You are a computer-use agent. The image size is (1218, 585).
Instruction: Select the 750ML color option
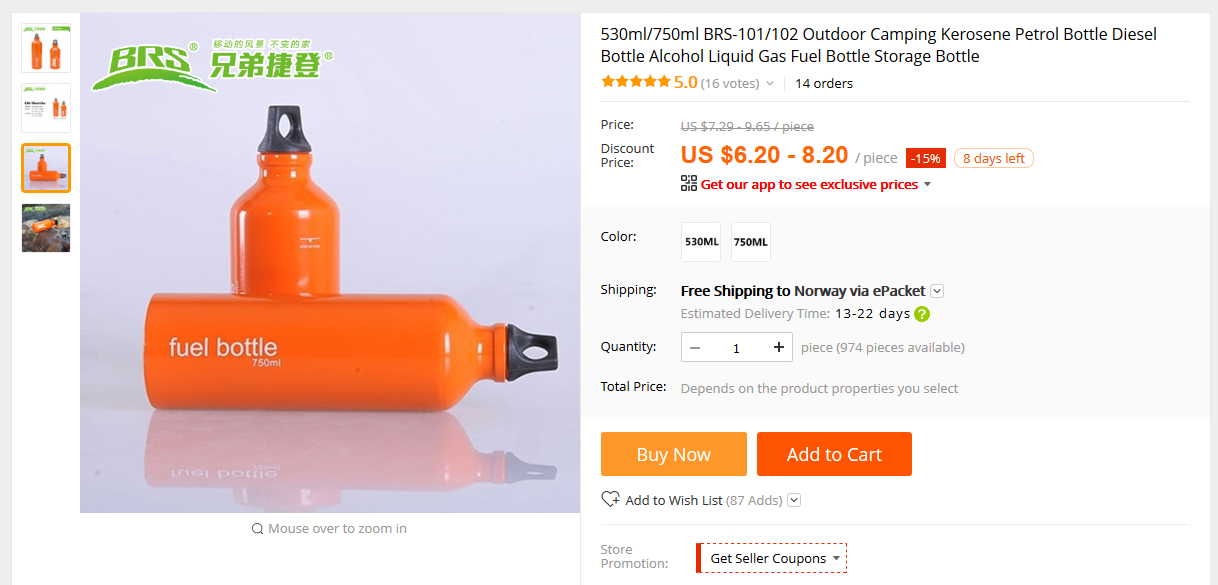point(750,241)
